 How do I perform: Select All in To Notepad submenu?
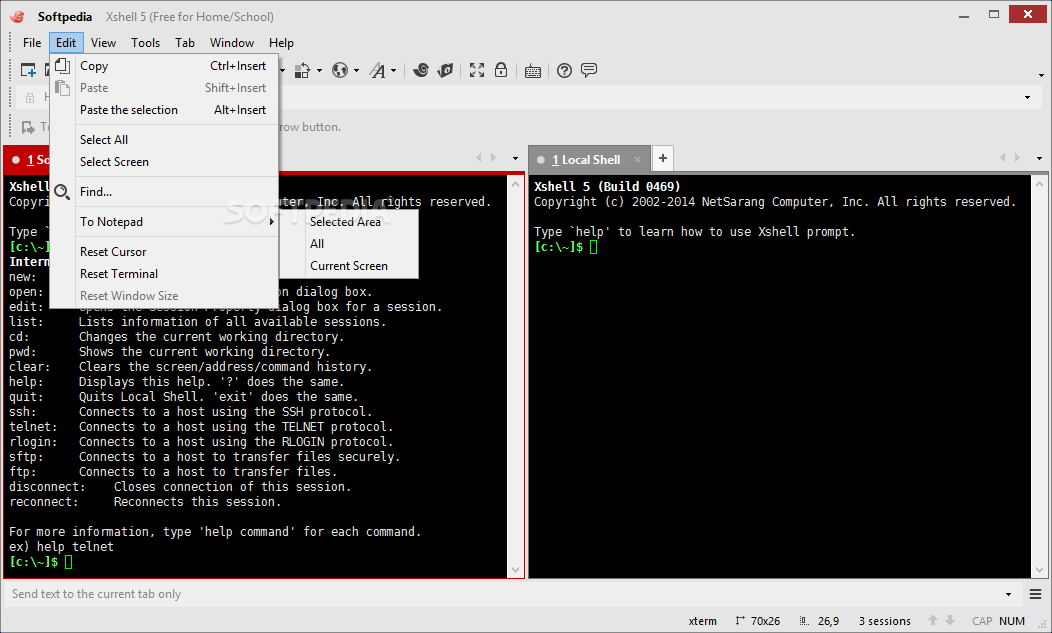[349, 244]
